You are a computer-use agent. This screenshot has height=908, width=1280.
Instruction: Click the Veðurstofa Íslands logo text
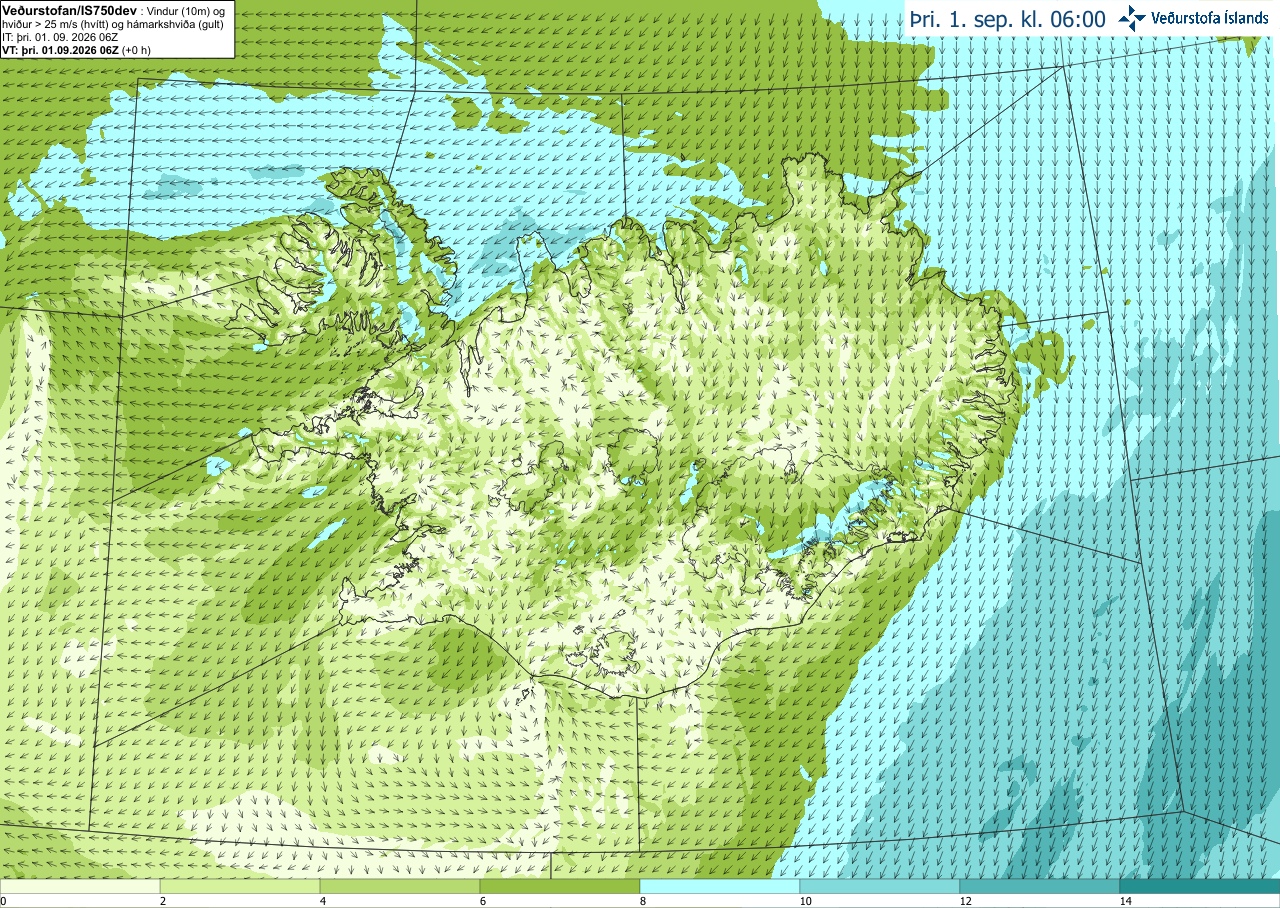point(1210,18)
